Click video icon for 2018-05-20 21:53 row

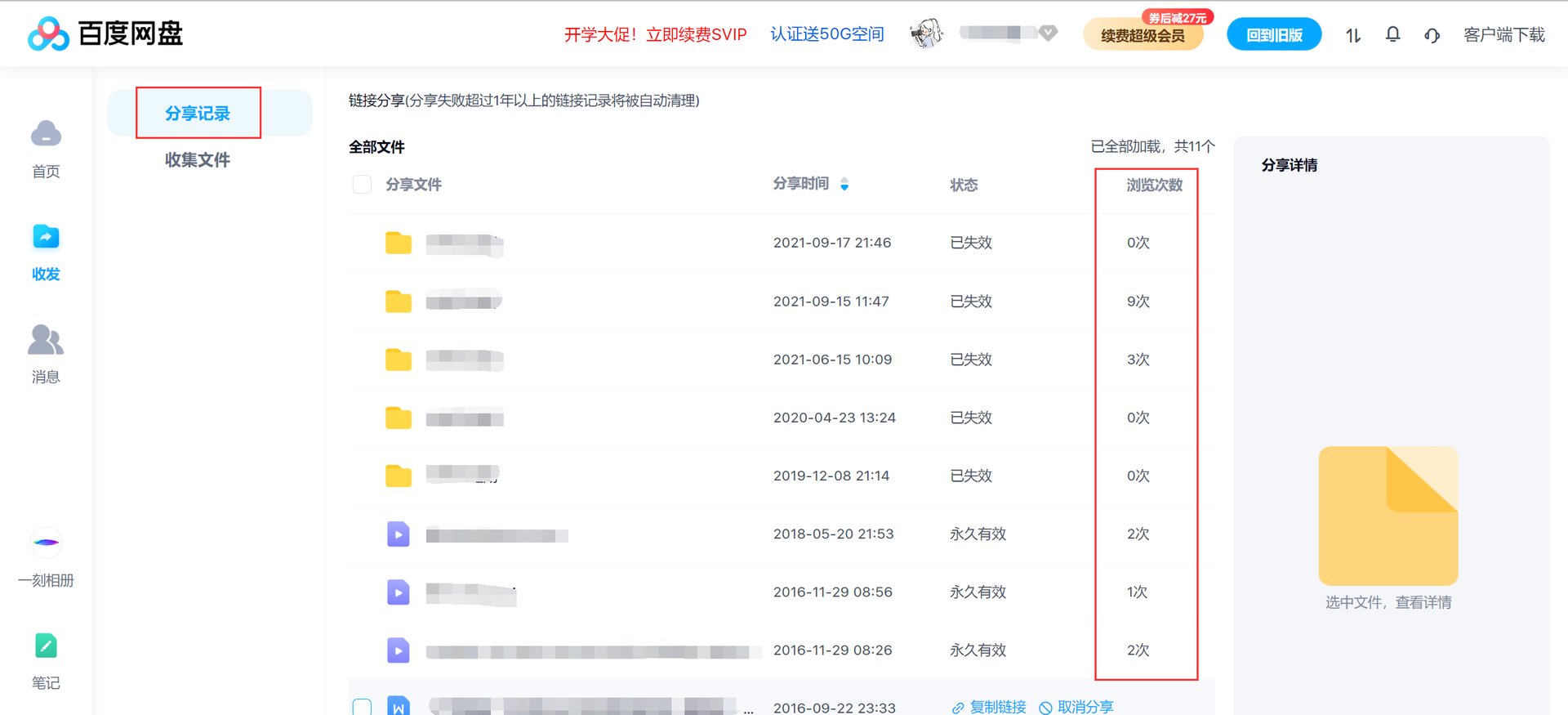398,534
